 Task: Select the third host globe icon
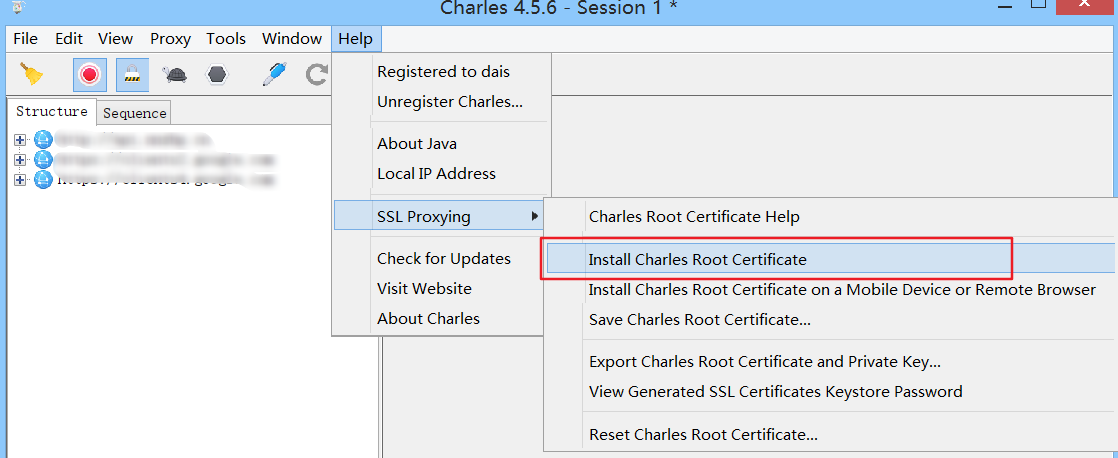(x=43, y=180)
